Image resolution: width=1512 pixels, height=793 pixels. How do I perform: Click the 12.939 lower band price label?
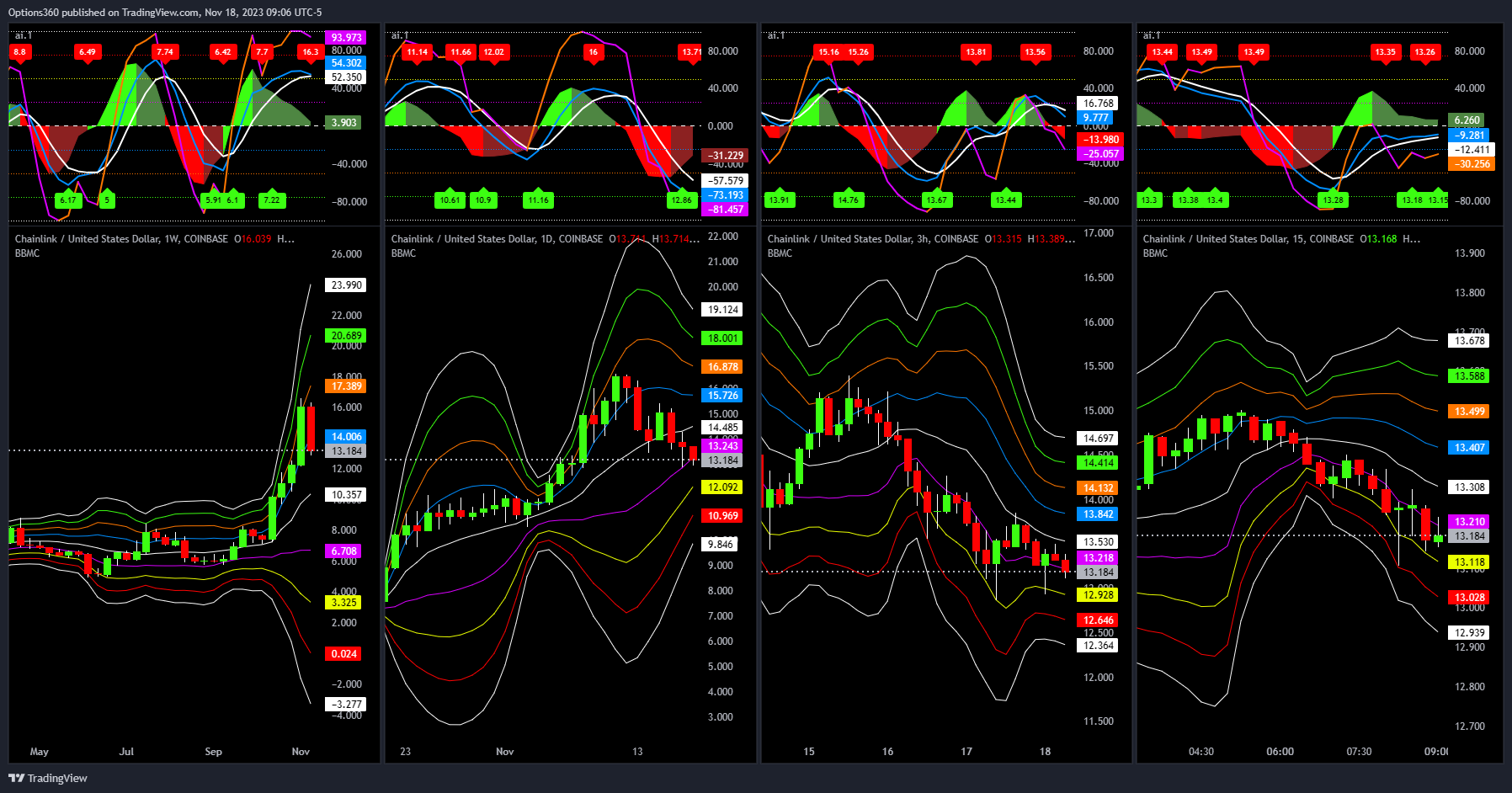click(1469, 633)
